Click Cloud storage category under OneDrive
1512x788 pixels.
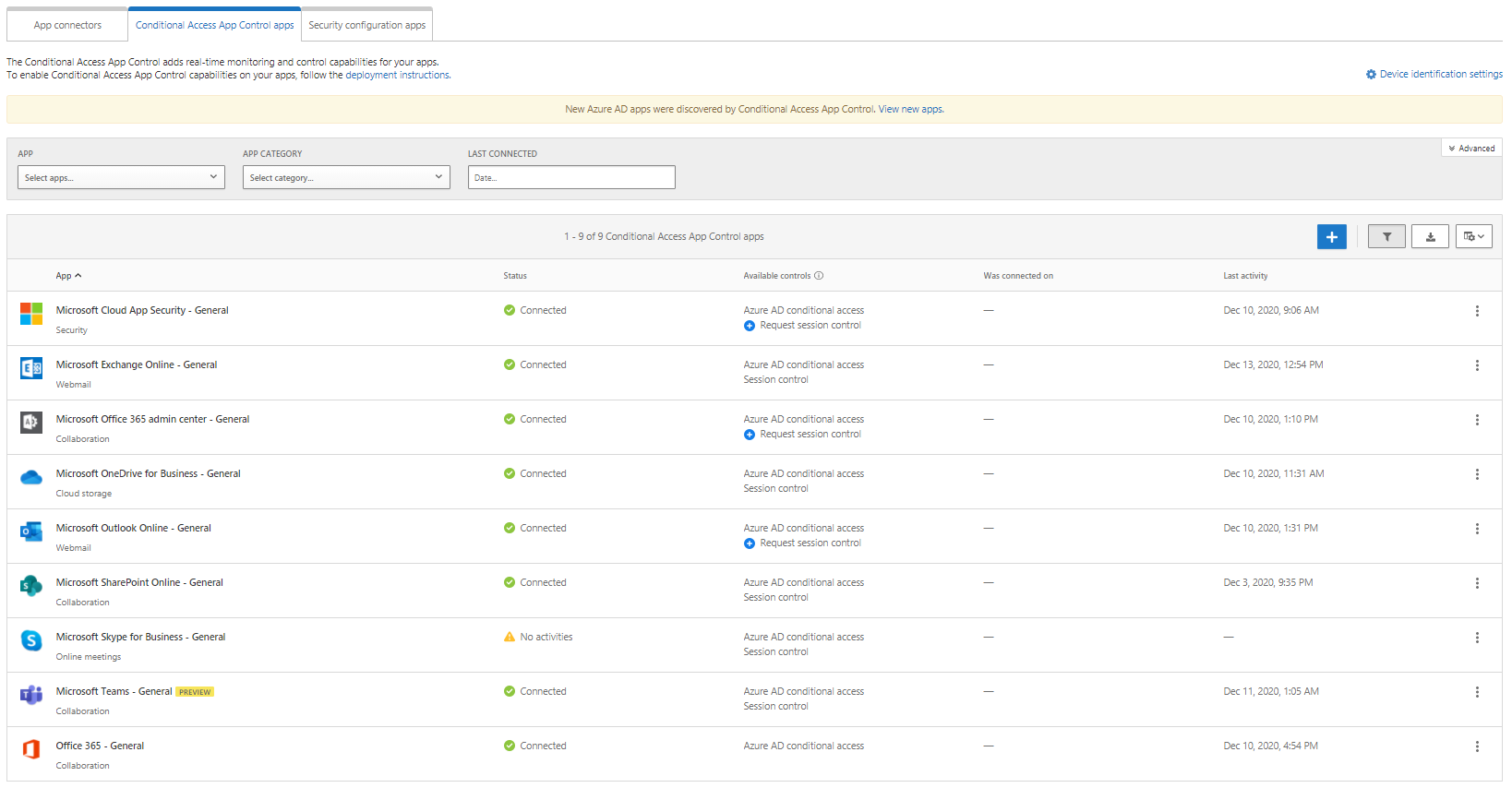[83, 494]
